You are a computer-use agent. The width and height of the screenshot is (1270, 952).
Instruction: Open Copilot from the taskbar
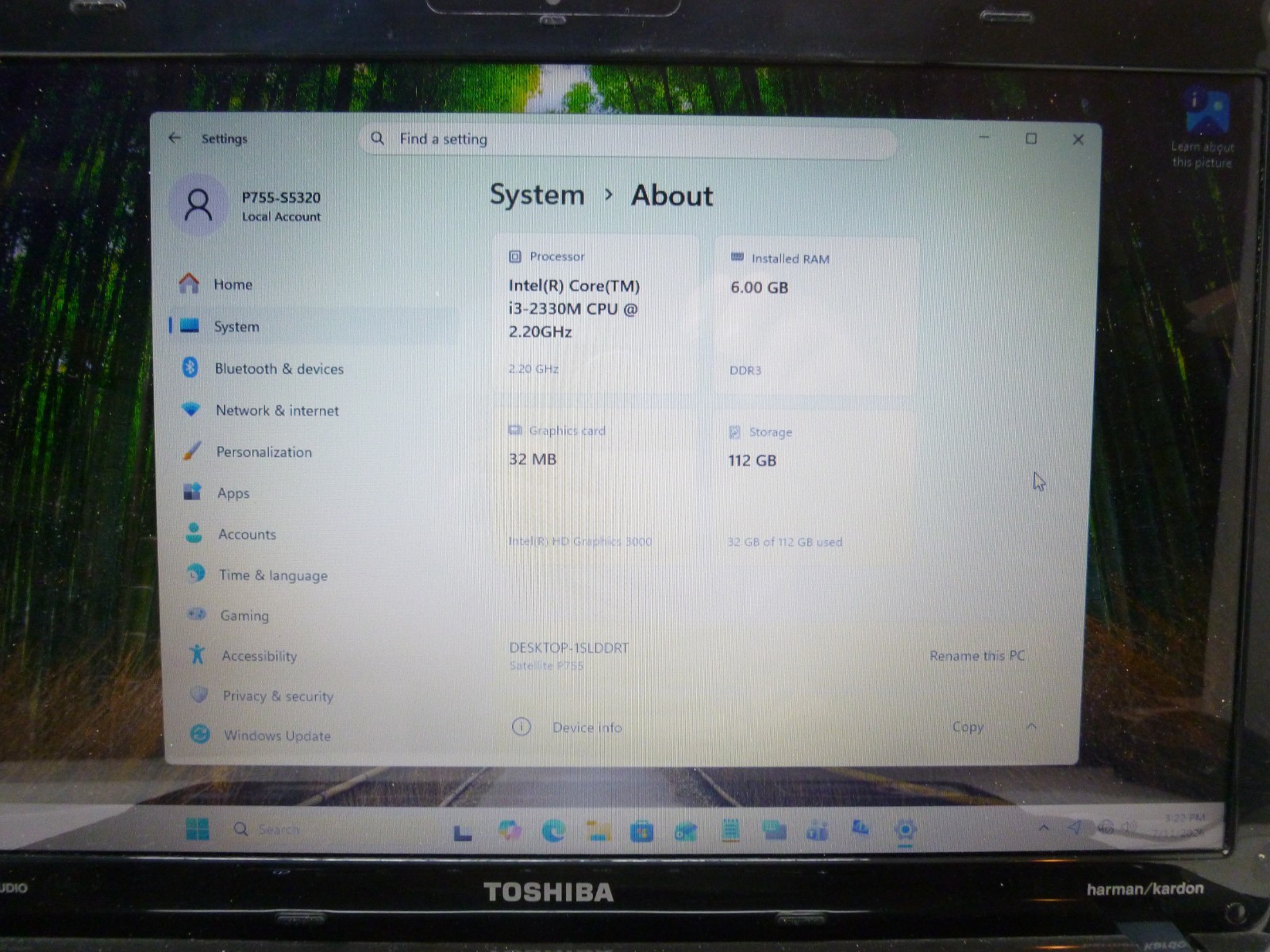click(510, 830)
